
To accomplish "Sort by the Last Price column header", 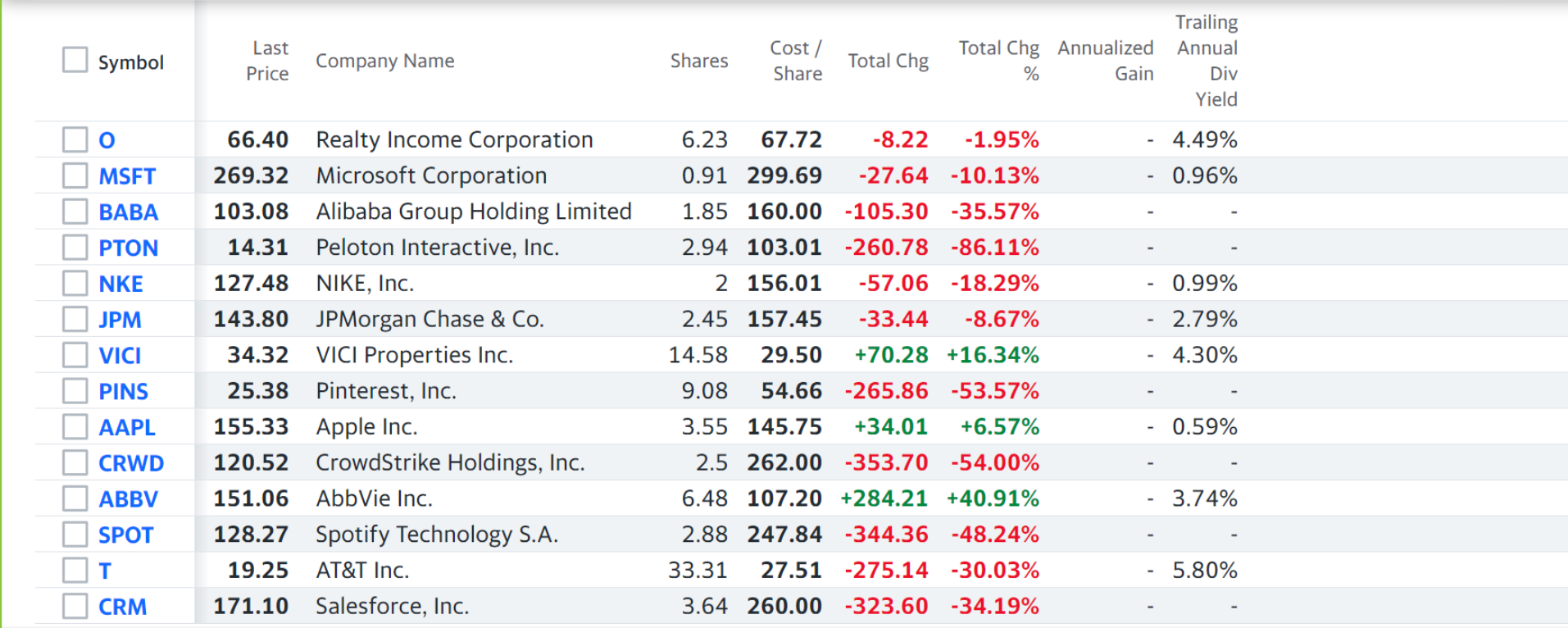I will click(x=267, y=61).
